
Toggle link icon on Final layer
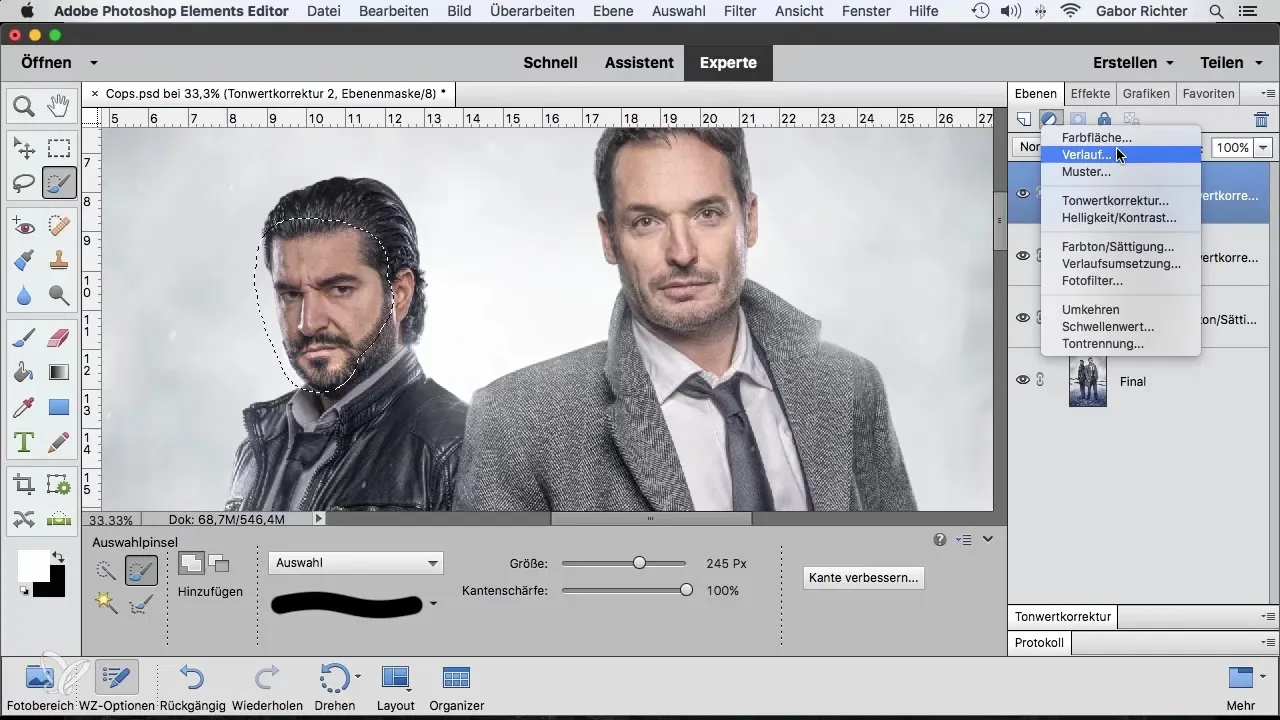(1041, 380)
